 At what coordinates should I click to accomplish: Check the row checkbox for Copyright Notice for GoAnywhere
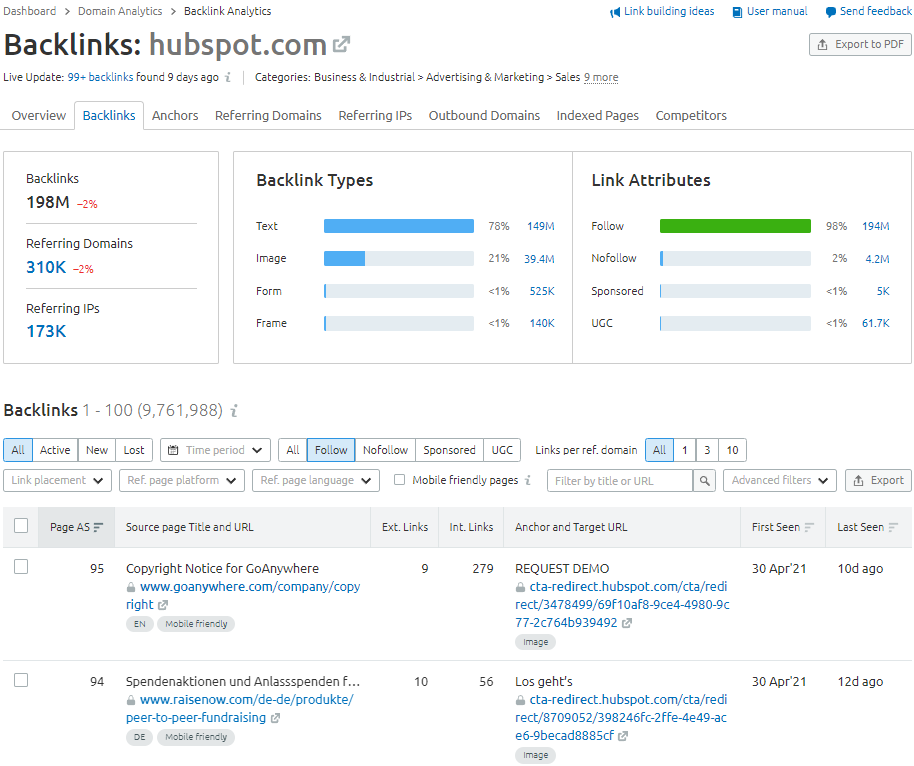click(x=21, y=567)
